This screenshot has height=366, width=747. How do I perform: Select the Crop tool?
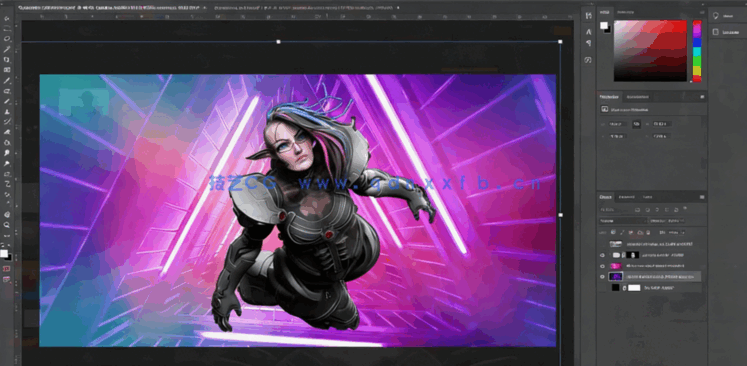pos(7,60)
